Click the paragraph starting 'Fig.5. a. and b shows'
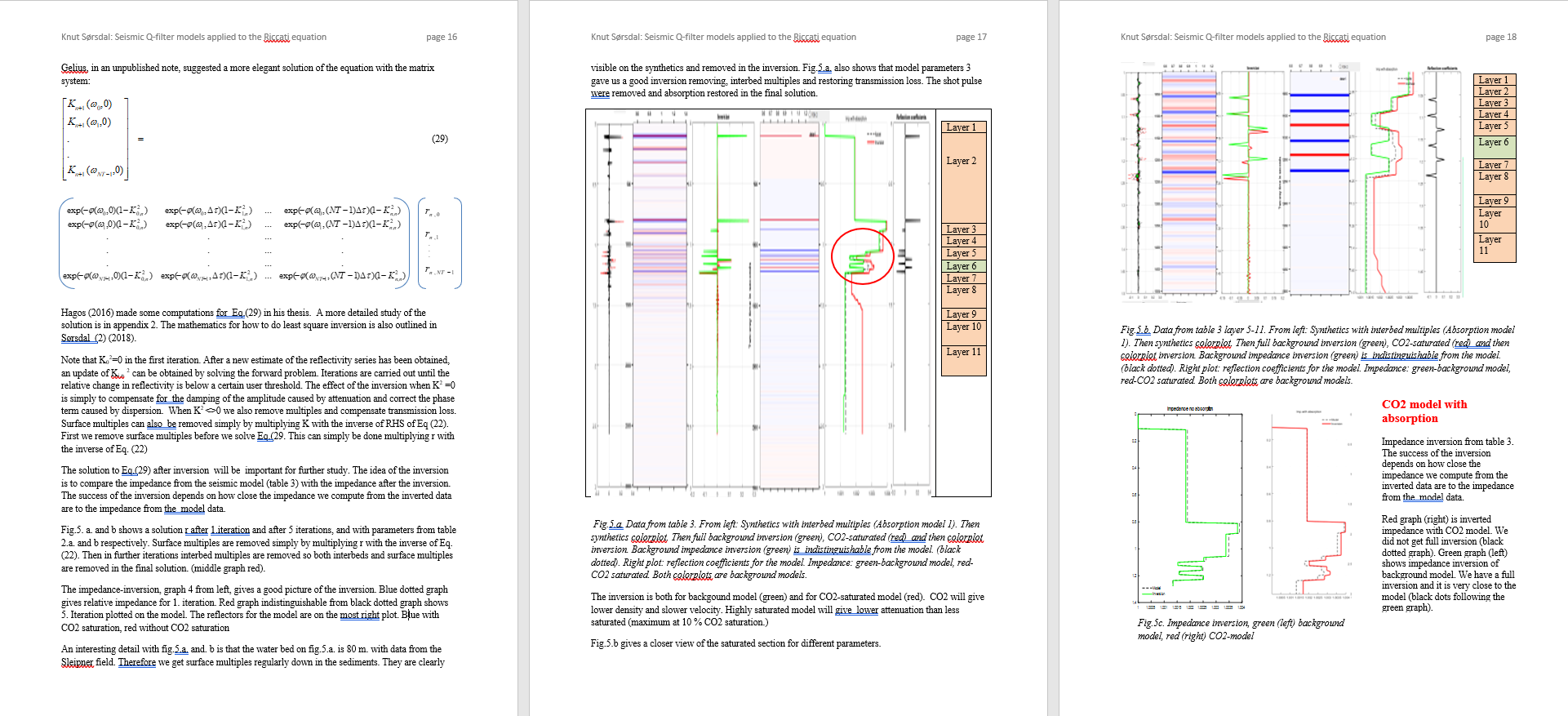 [259, 549]
